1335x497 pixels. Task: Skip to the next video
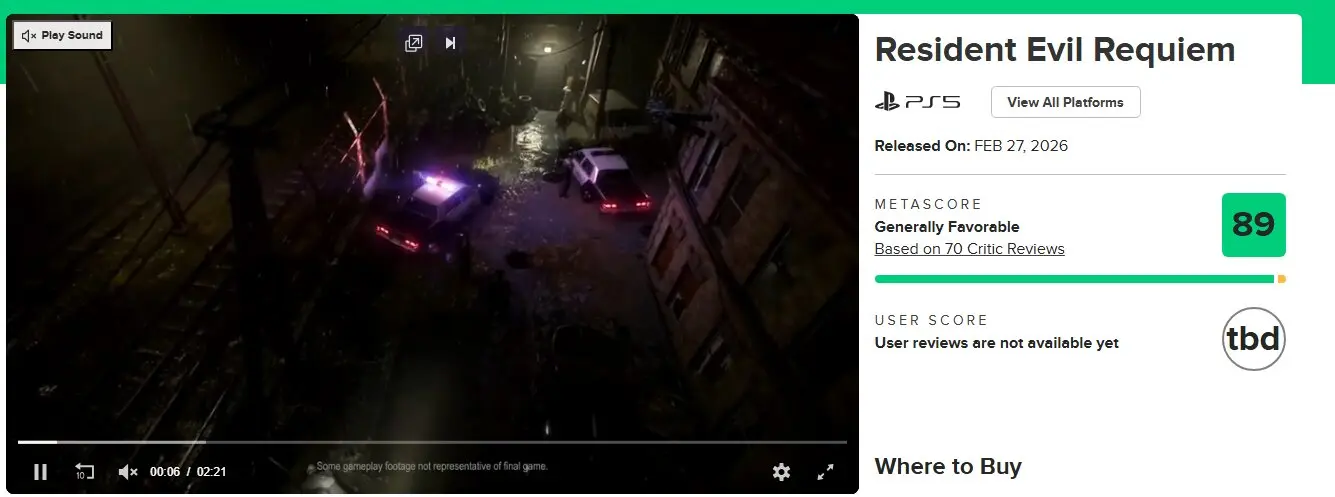click(451, 43)
